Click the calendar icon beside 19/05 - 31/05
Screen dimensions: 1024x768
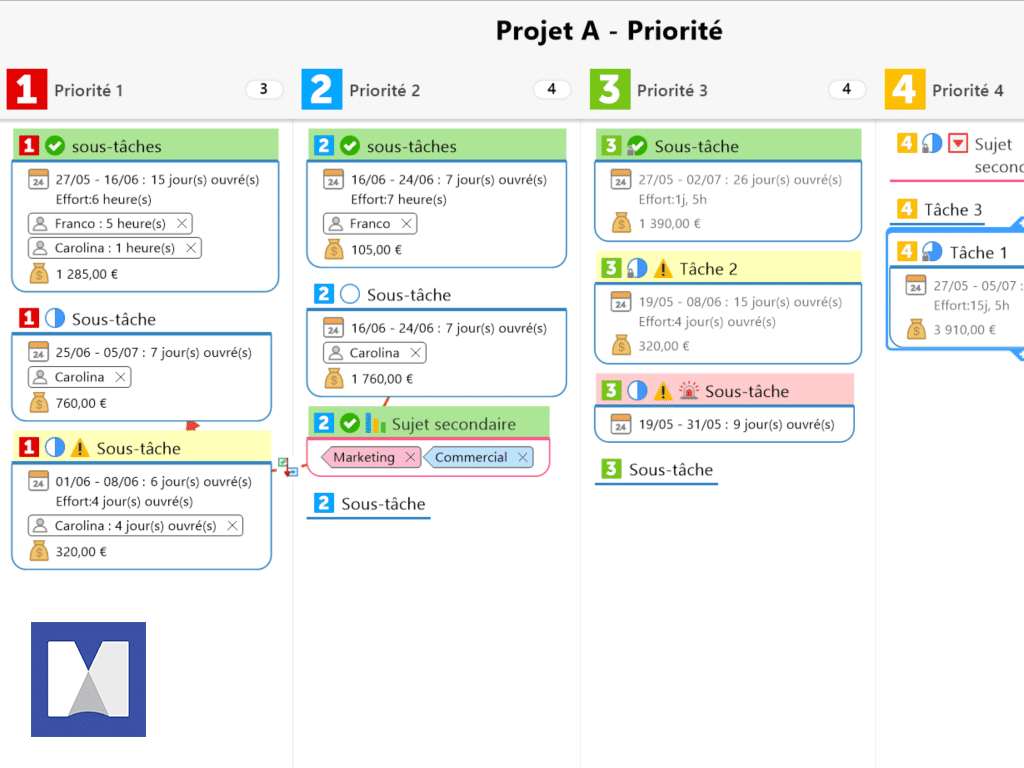point(621,424)
